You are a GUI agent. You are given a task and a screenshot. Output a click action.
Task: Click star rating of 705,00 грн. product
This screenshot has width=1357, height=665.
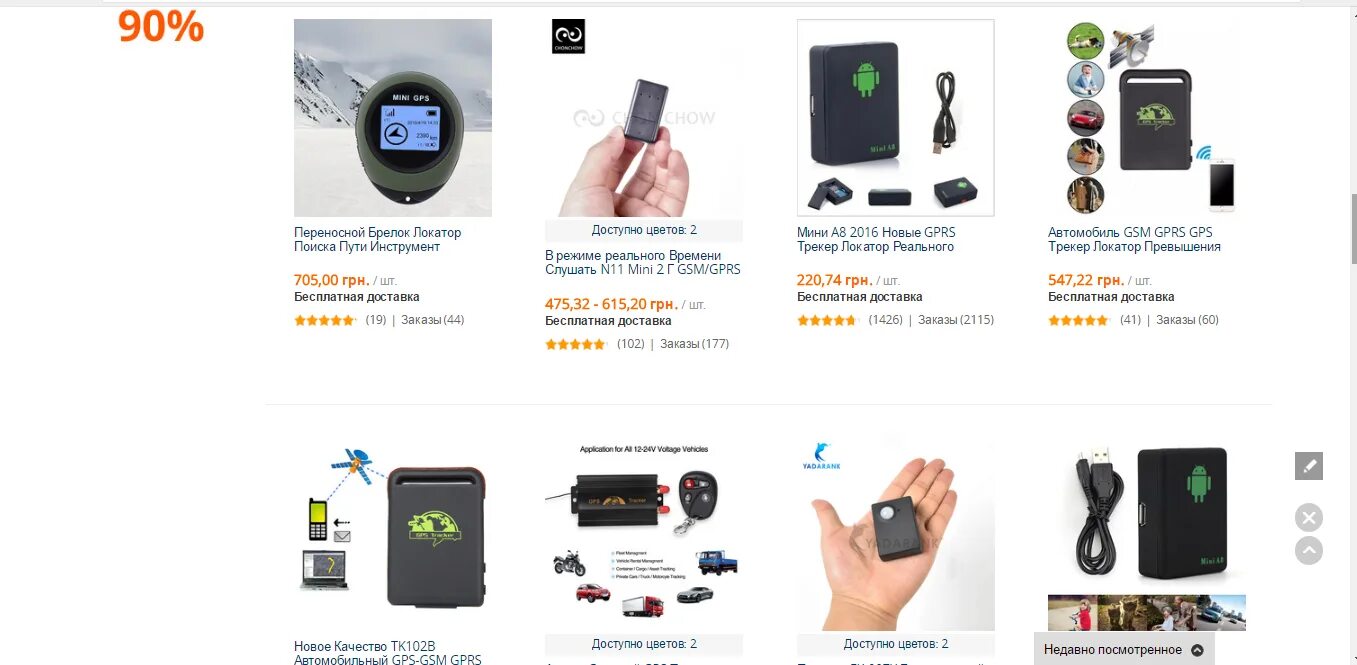[325, 320]
